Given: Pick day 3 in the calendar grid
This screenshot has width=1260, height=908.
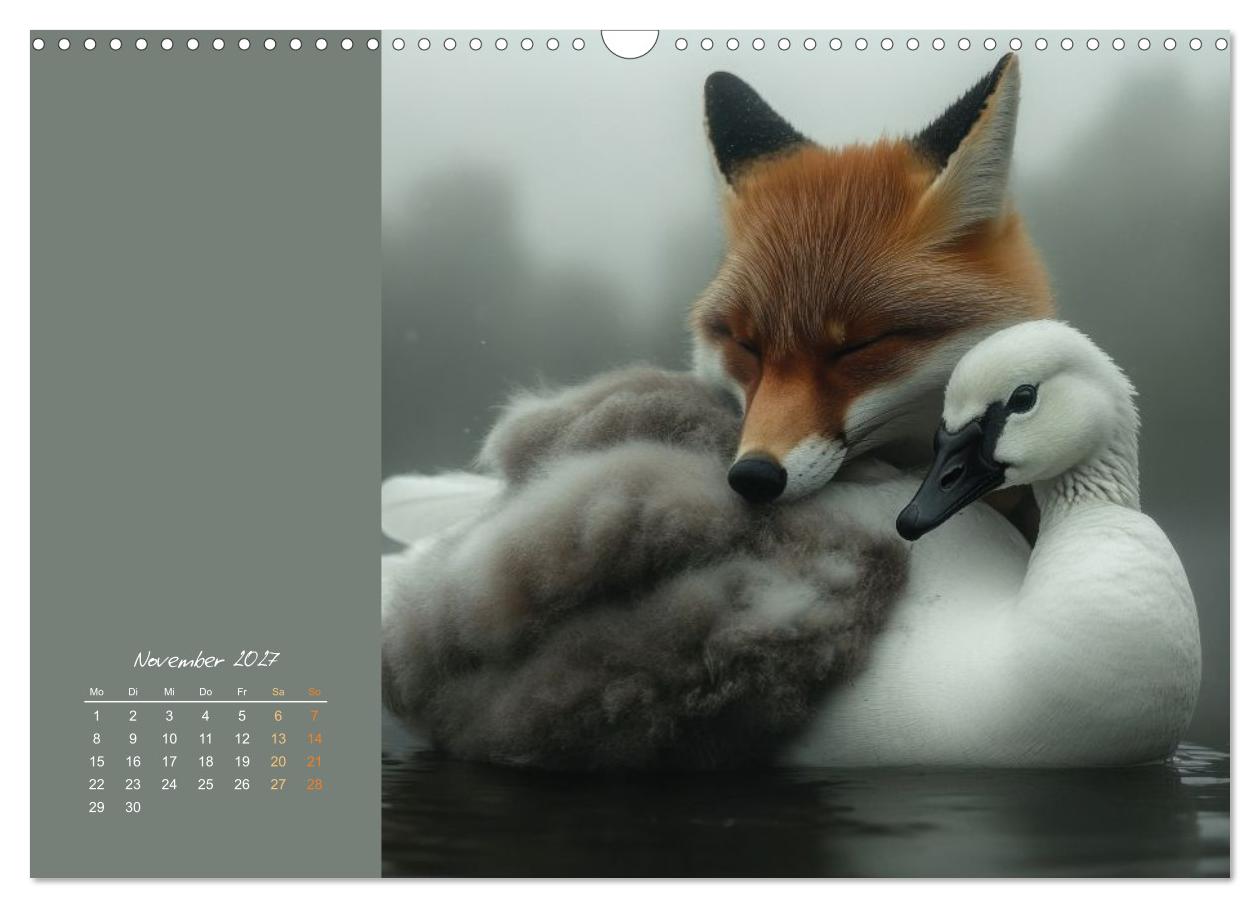Looking at the screenshot, I should (169, 716).
